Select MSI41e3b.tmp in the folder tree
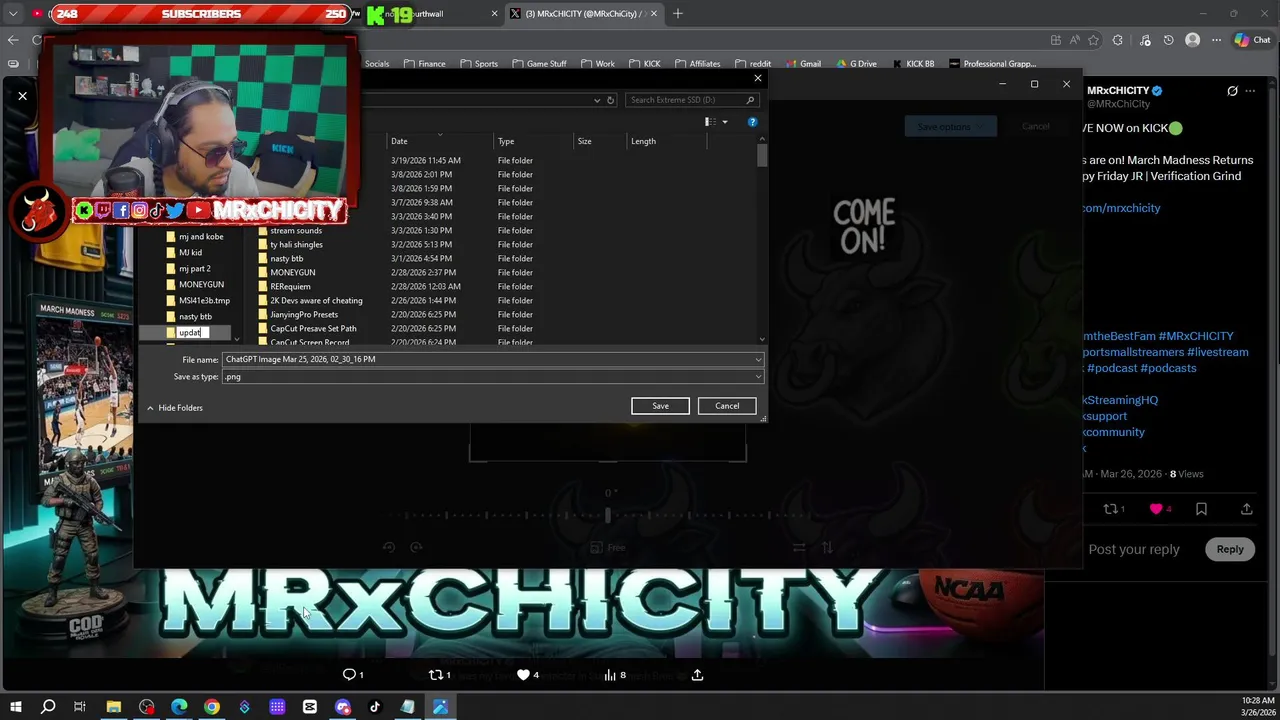The image size is (1280, 720). [x=204, y=301]
